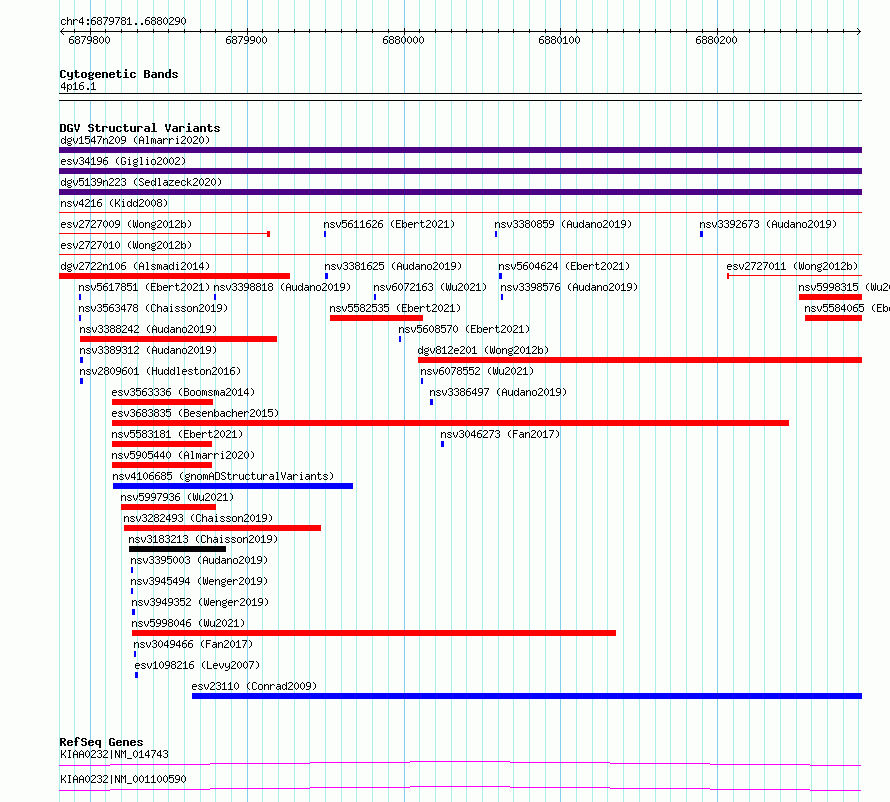Click the red bar of nsv3388242 (Audano2019)
Viewport: 890px width, 802px height.
(x=178, y=339)
